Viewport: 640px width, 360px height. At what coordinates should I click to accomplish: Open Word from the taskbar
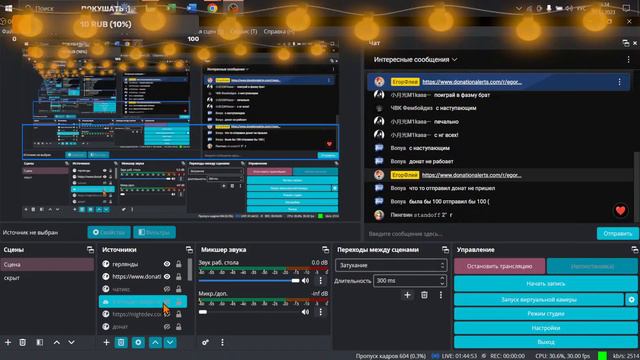coord(192,8)
